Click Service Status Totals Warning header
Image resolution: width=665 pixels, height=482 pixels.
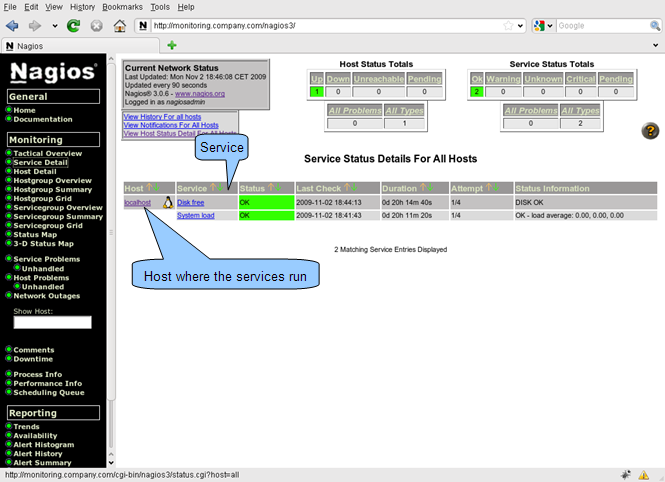point(503,79)
